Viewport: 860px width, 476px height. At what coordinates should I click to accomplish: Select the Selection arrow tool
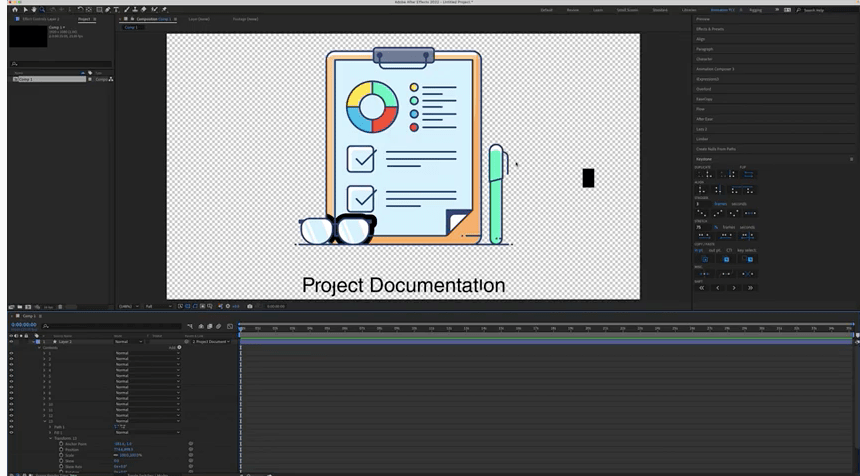click(x=25, y=9)
